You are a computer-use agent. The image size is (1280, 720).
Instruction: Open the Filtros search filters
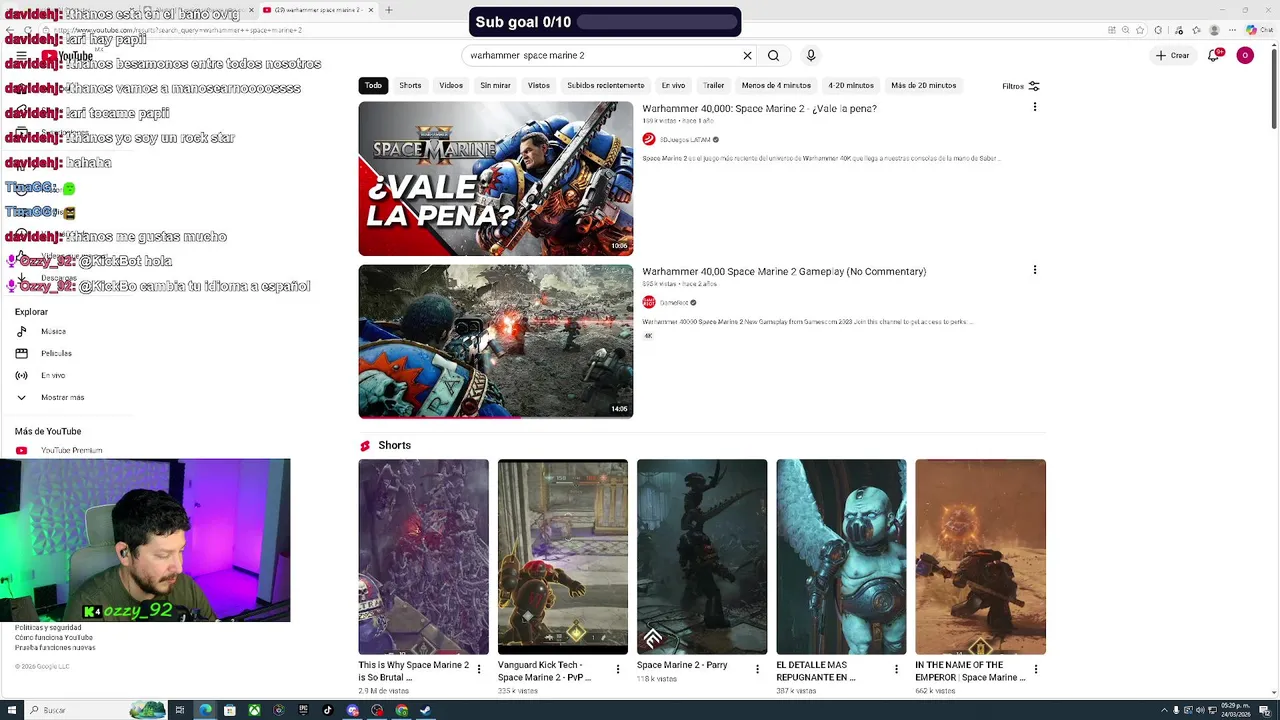tap(1021, 86)
